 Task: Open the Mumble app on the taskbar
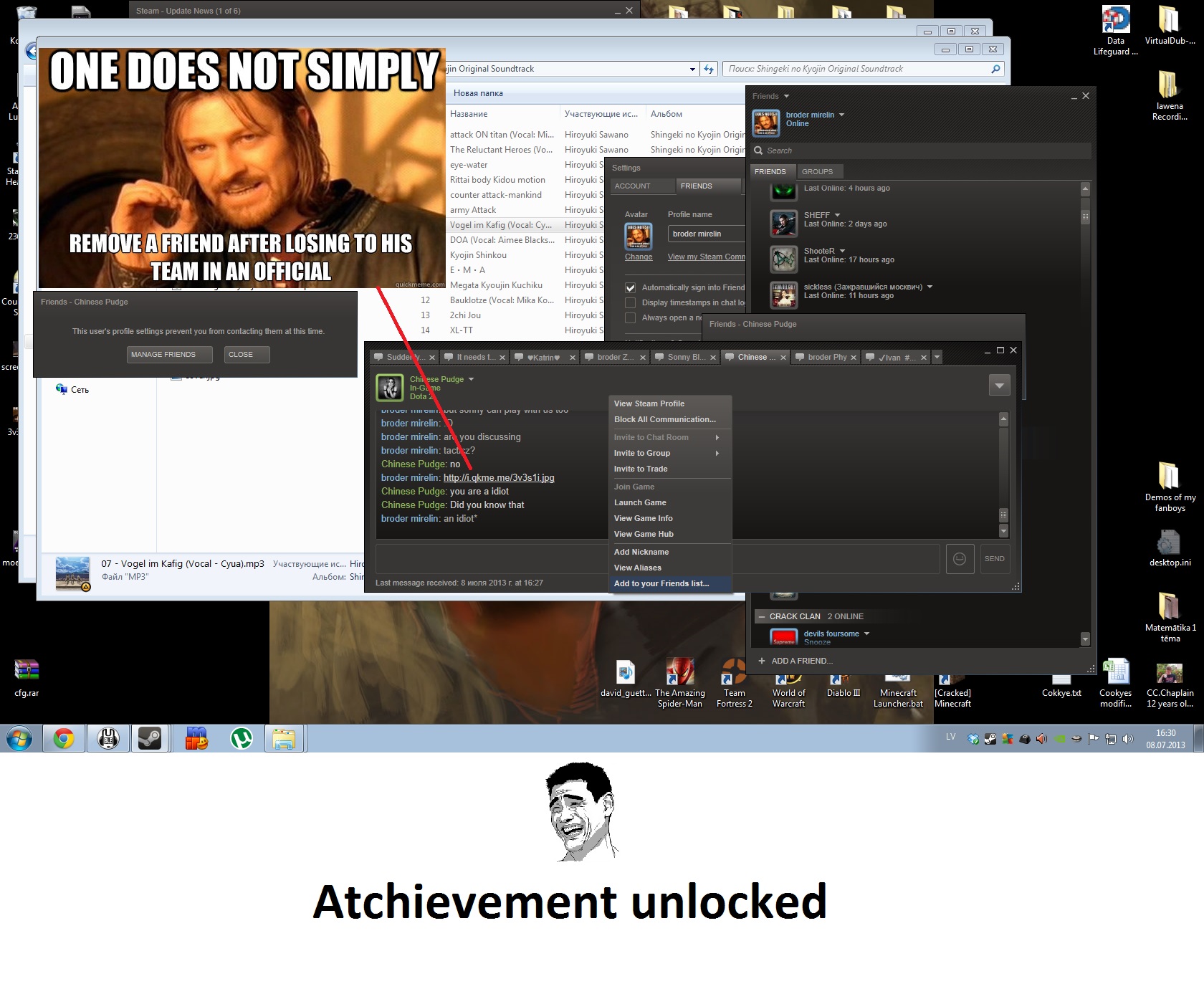point(108,738)
